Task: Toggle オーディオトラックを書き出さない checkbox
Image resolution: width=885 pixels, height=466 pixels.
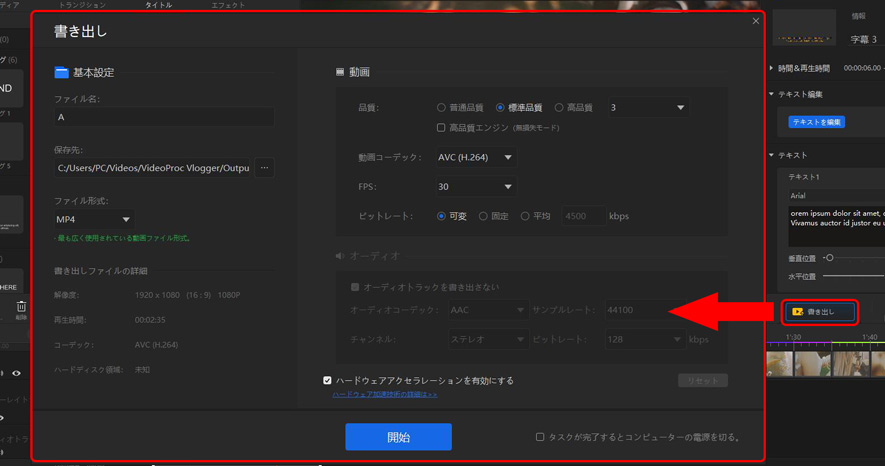Action: (355, 287)
